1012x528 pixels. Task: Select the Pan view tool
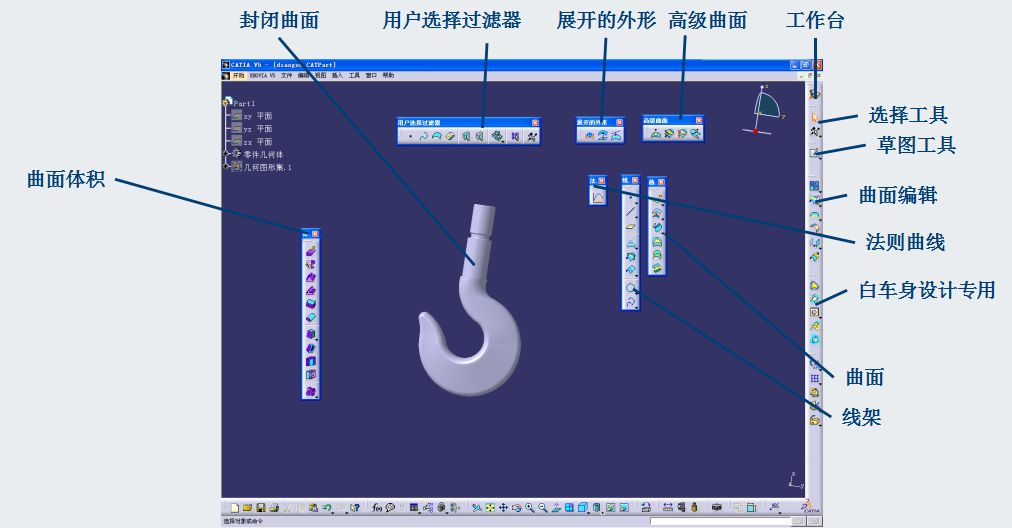(503, 508)
